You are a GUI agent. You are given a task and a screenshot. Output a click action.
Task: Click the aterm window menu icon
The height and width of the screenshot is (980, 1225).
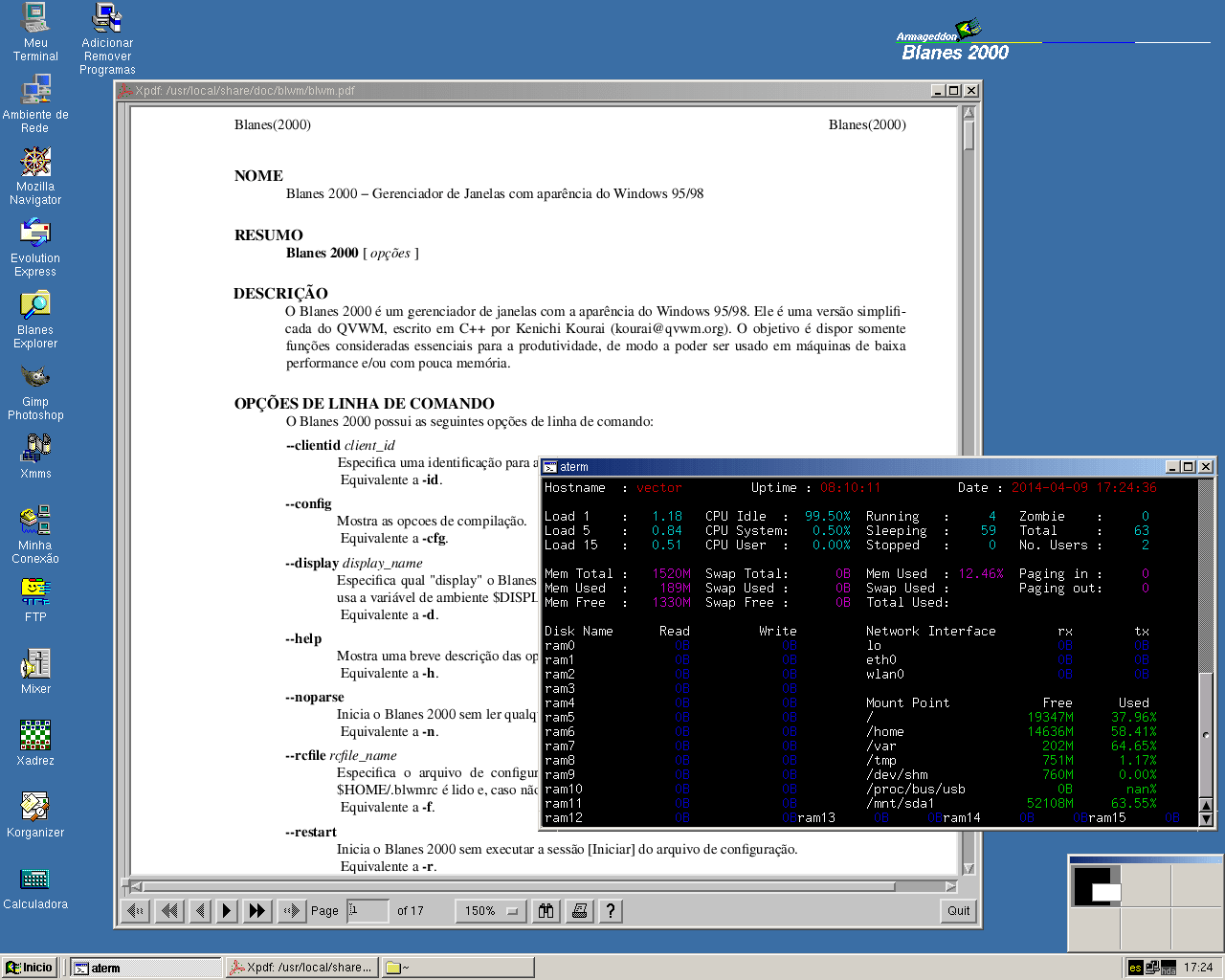point(549,467)
